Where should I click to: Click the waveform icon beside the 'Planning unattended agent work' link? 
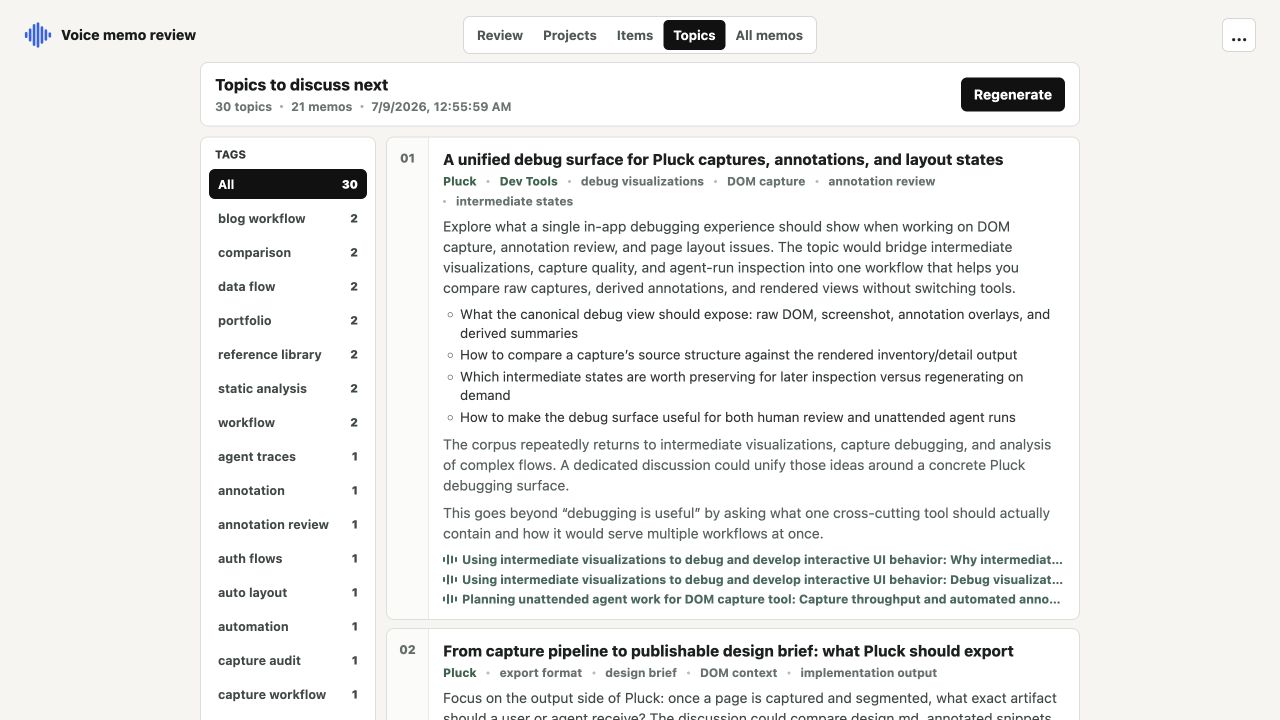450,600
